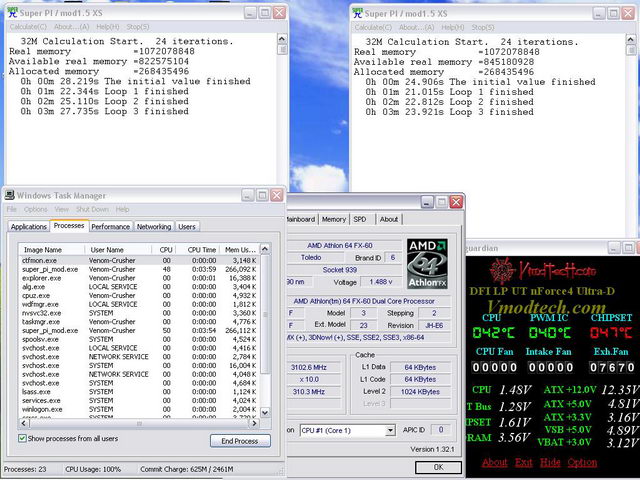Select the lsass.exe process row
640x480 pixels.
point(139,392)
